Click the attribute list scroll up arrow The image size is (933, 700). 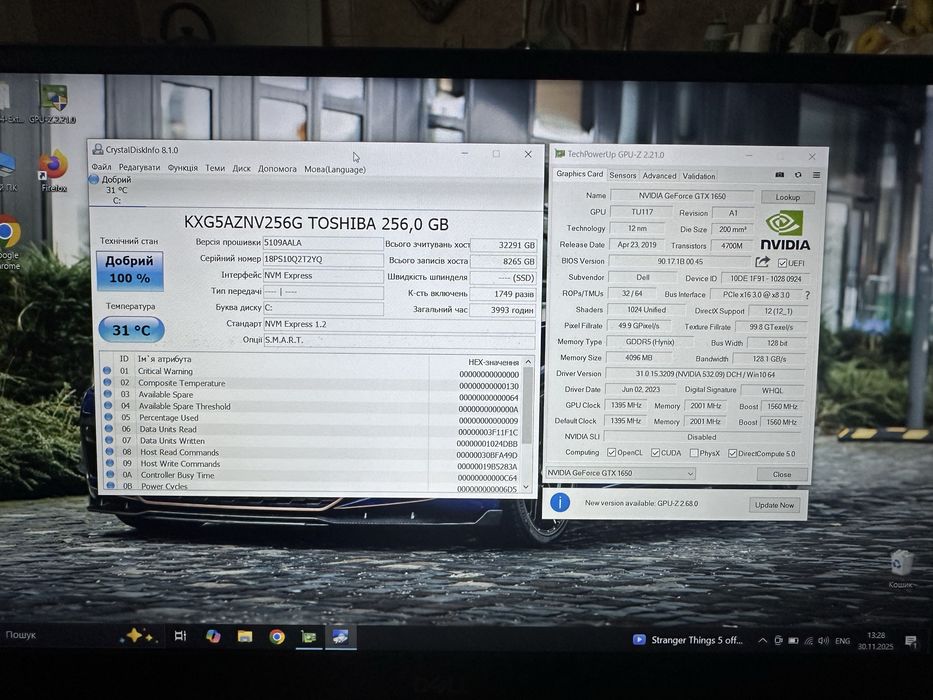[527, 362]
